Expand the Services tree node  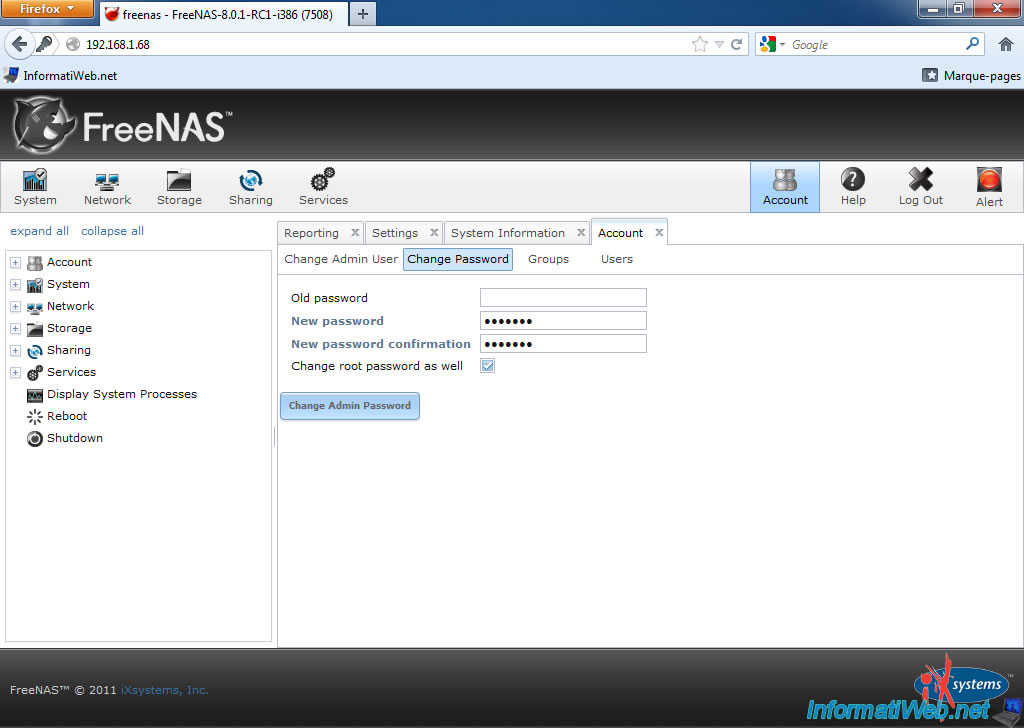pyautogui.click(x=16, y=373)
